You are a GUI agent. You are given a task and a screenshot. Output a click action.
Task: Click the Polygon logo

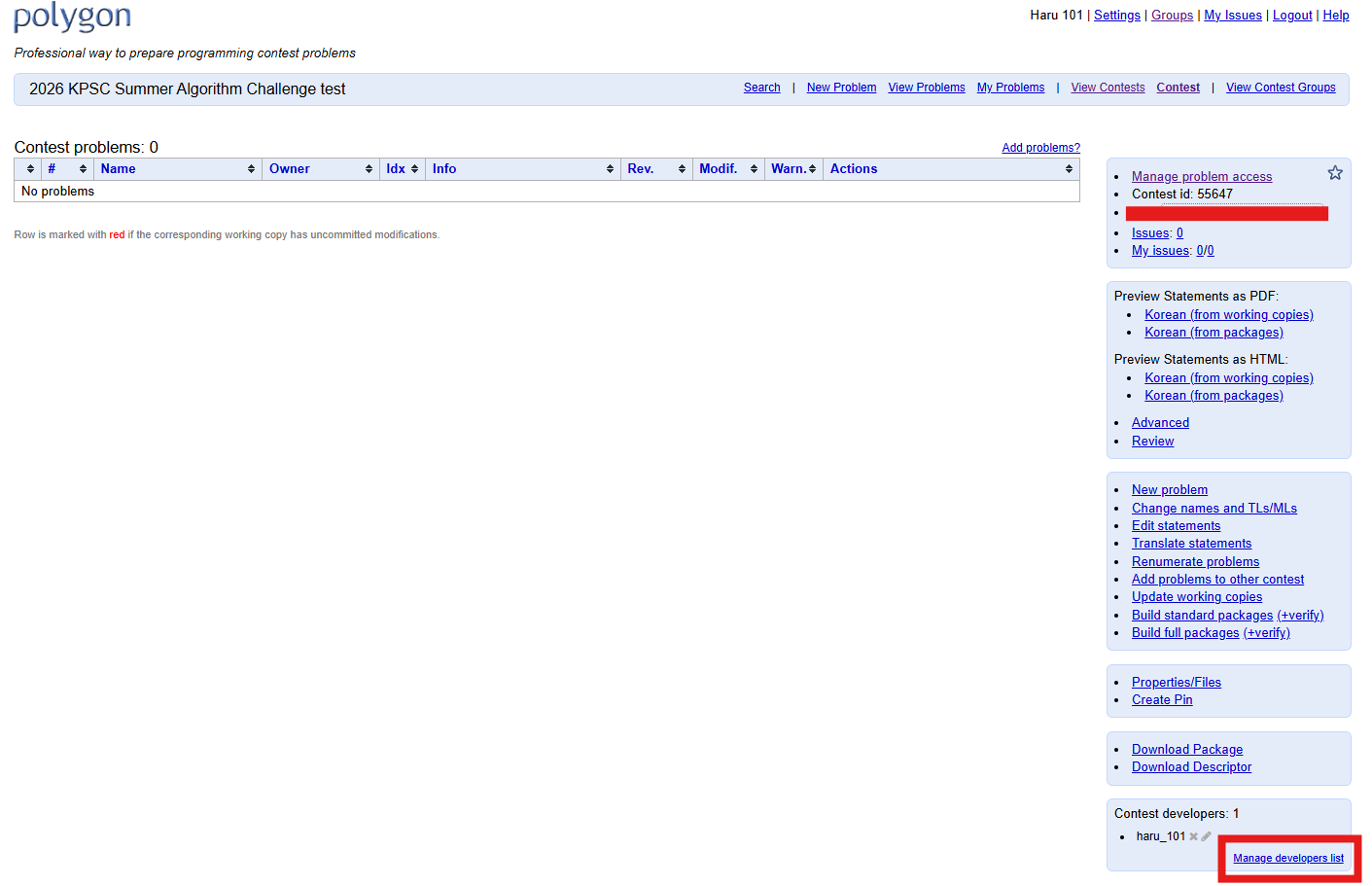(72, 17)
